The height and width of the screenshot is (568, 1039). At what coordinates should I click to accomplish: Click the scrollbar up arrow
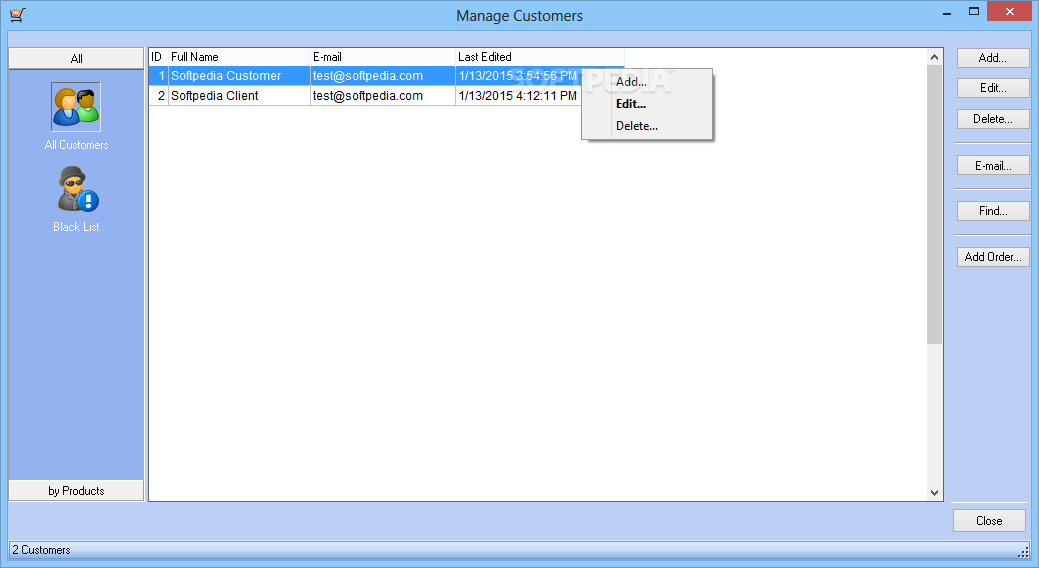click(934, 57)
